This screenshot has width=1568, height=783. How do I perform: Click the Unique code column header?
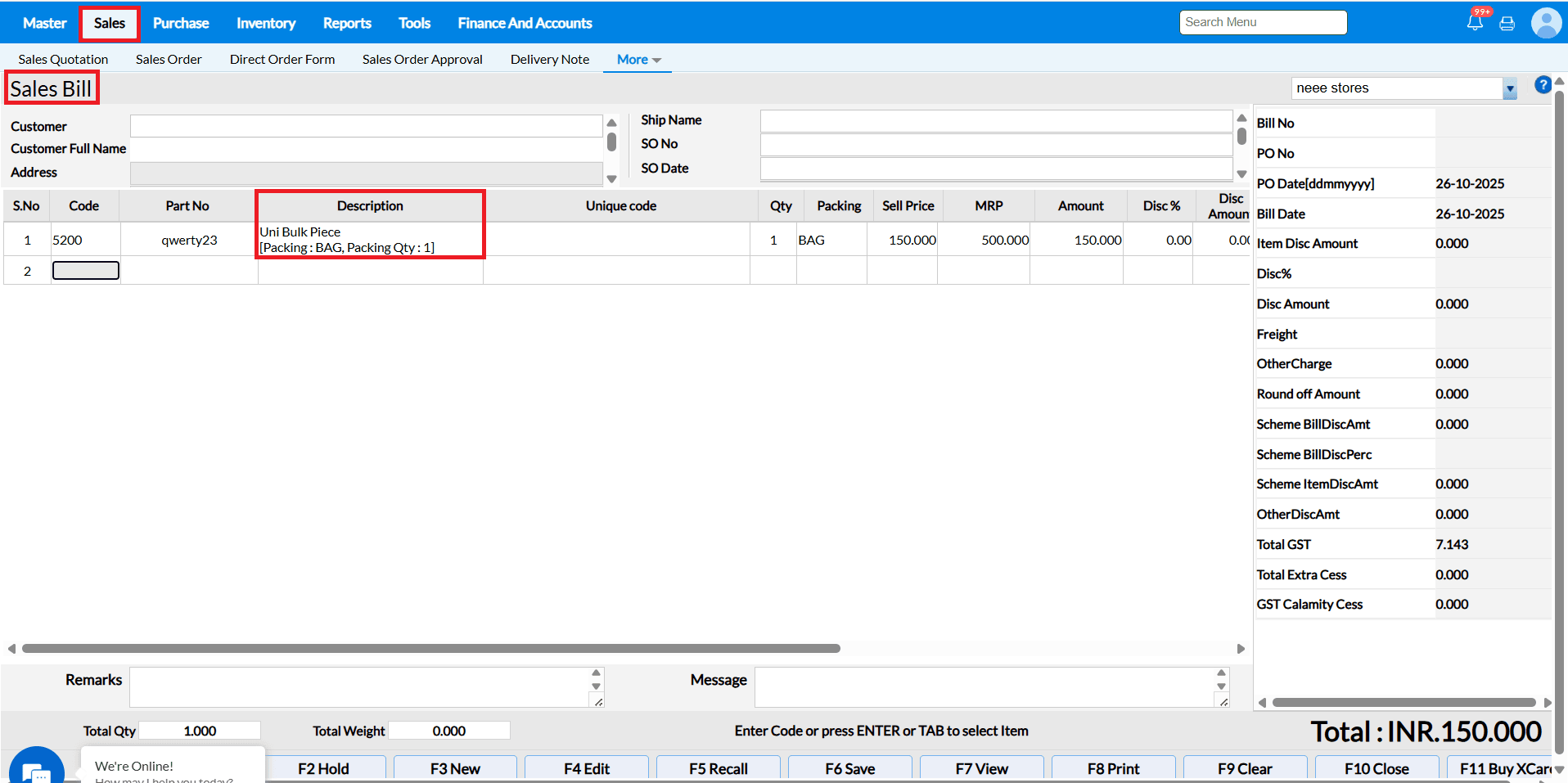pos(621,206)
